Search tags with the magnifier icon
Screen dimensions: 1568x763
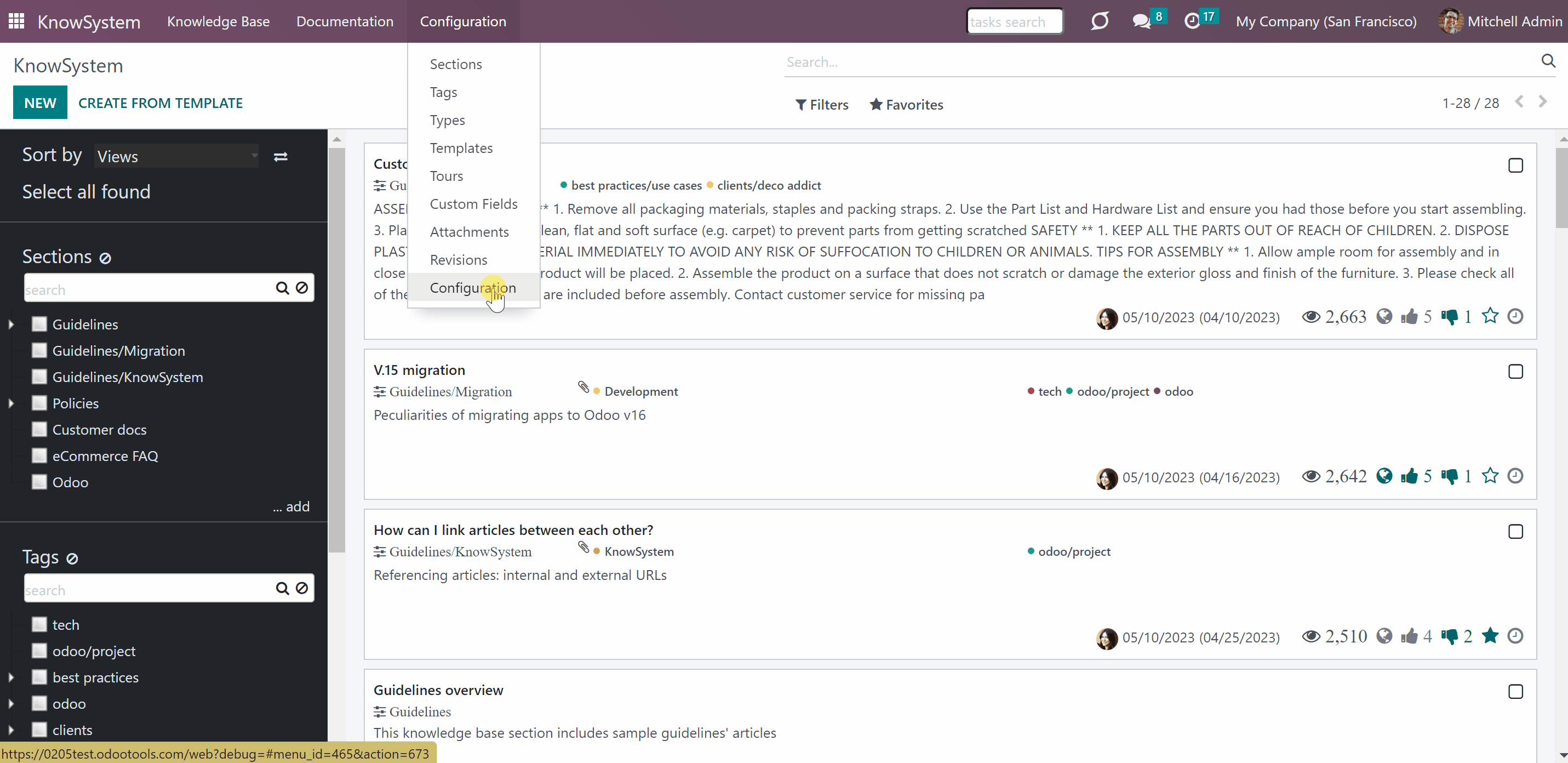pyautogui.click(x=283, y=588)
